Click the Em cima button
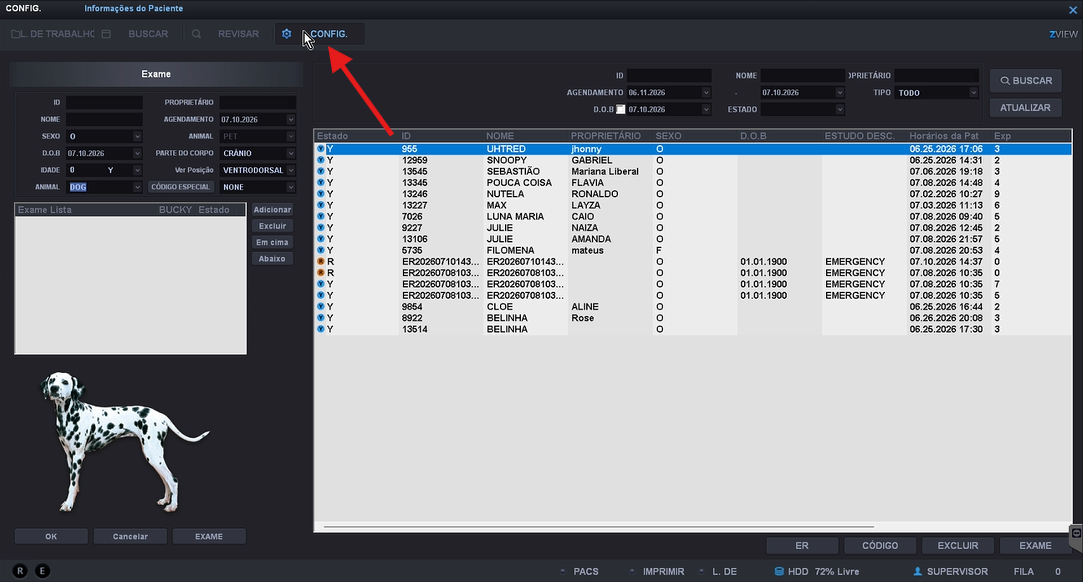Screen dimensions: 1083x582 [272, 242]
